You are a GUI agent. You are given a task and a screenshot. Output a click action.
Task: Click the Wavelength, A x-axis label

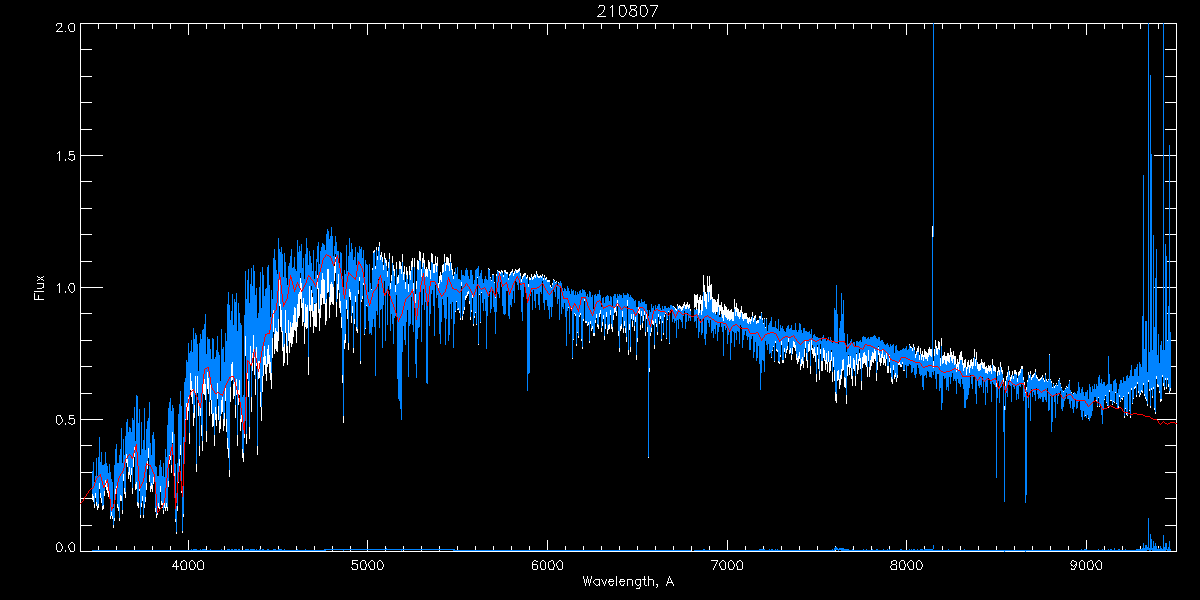coord(628,582)
